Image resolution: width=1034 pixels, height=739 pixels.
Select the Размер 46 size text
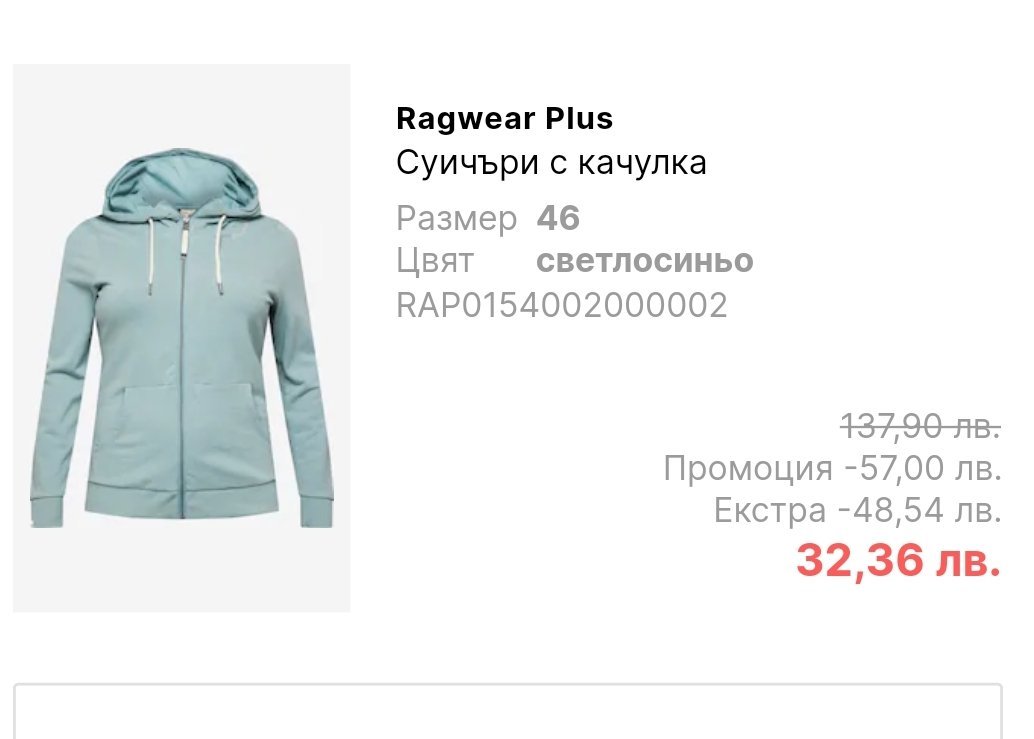(x=488, y=218)
